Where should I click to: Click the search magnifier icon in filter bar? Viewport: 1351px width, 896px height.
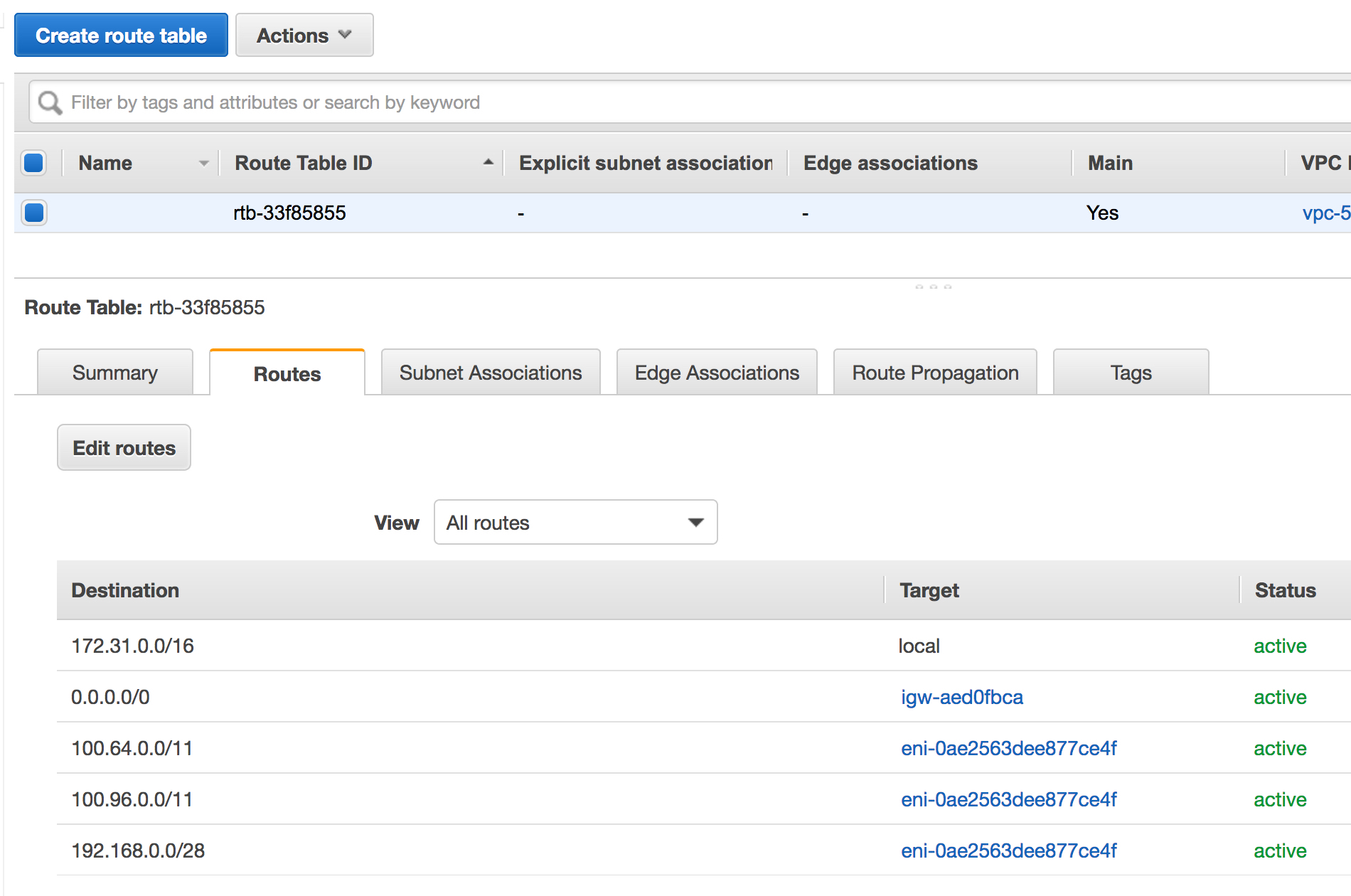50,103
